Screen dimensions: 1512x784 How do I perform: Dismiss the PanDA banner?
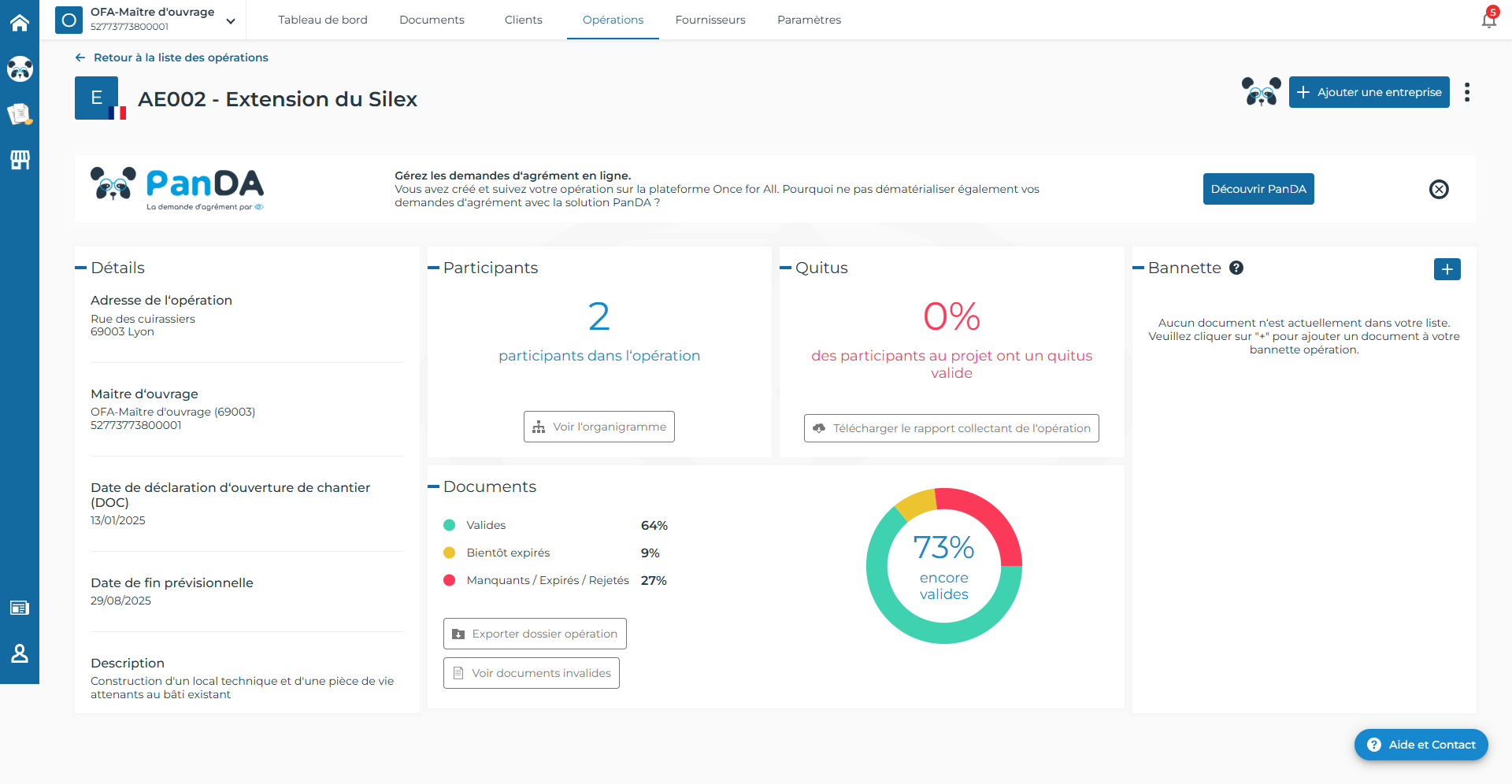point(1439,189)
